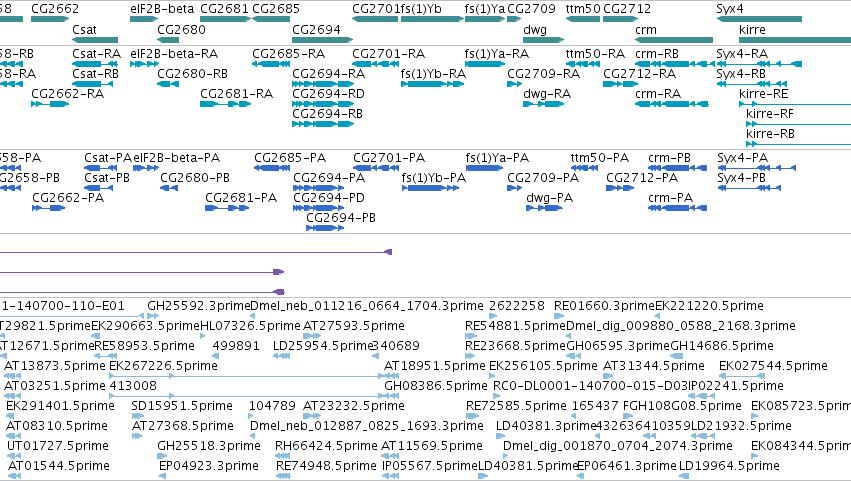Image resolution: width=851 pixels, height=481 pixels.
Task: Click protein CG2662-PA
Action: (48, 208)
